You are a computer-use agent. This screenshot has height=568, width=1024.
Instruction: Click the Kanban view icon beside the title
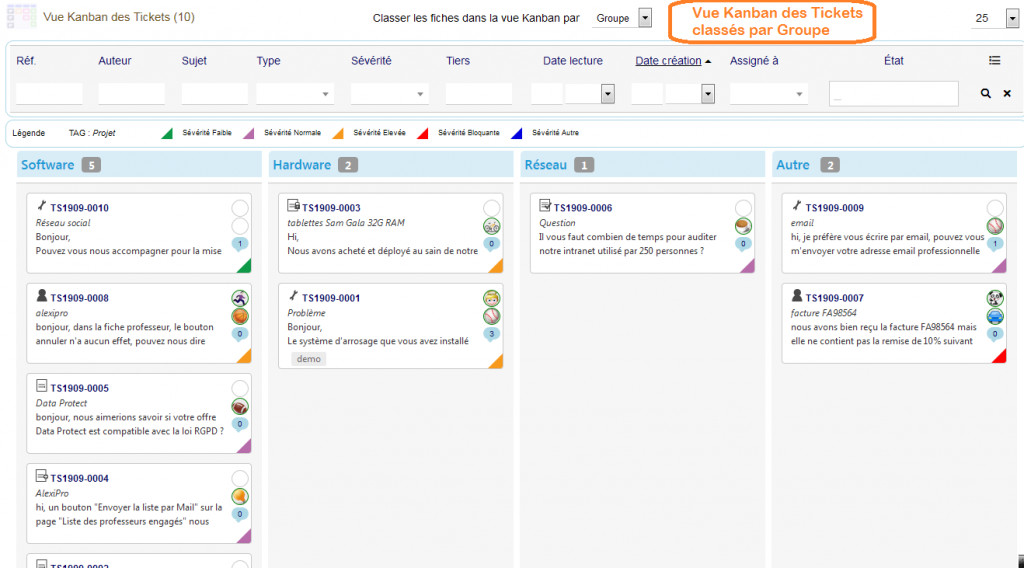point(22,16)
